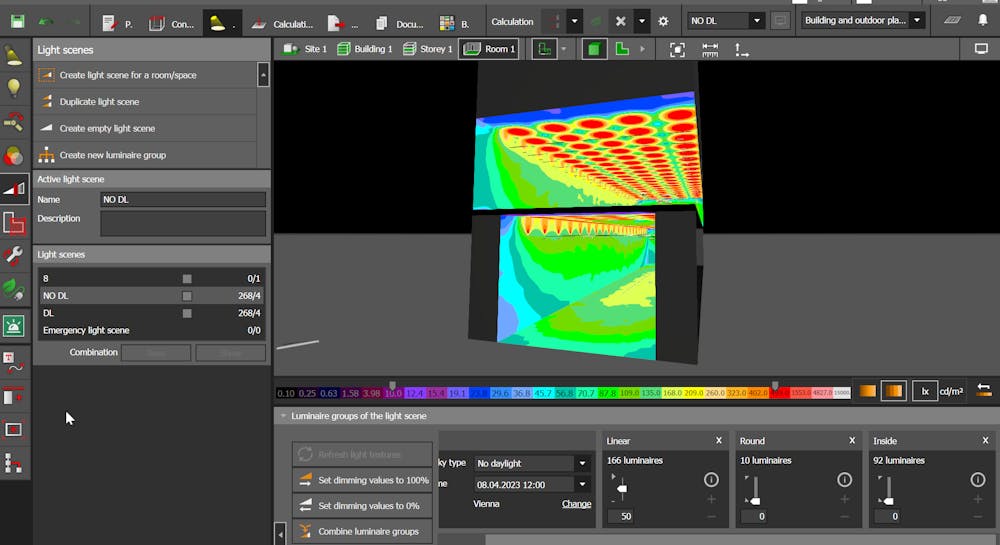
Task: Toggle the checkbox for light scene DL
Action: tap(186, 313)
